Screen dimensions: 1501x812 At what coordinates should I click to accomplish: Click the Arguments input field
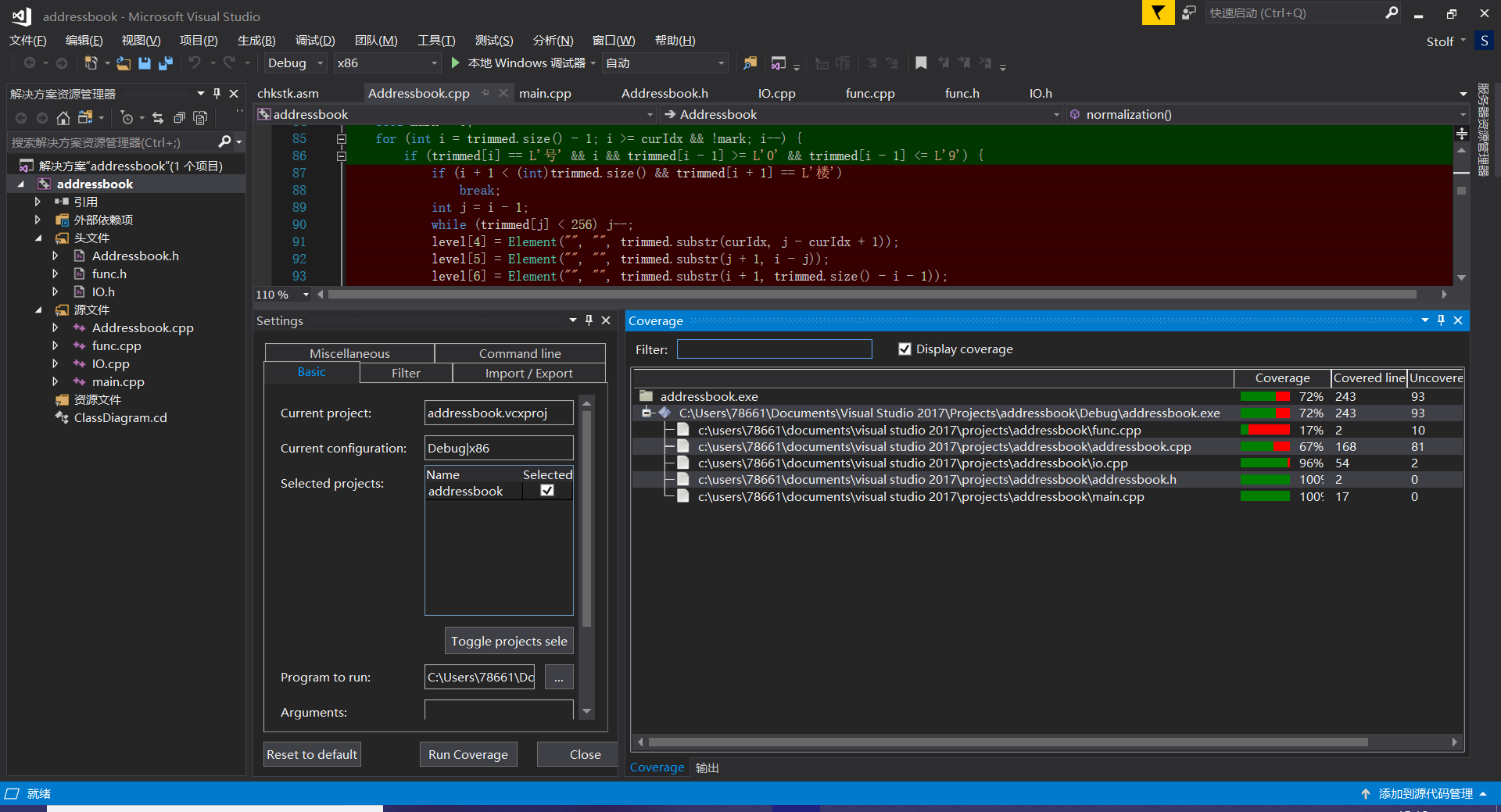(499, 711)
